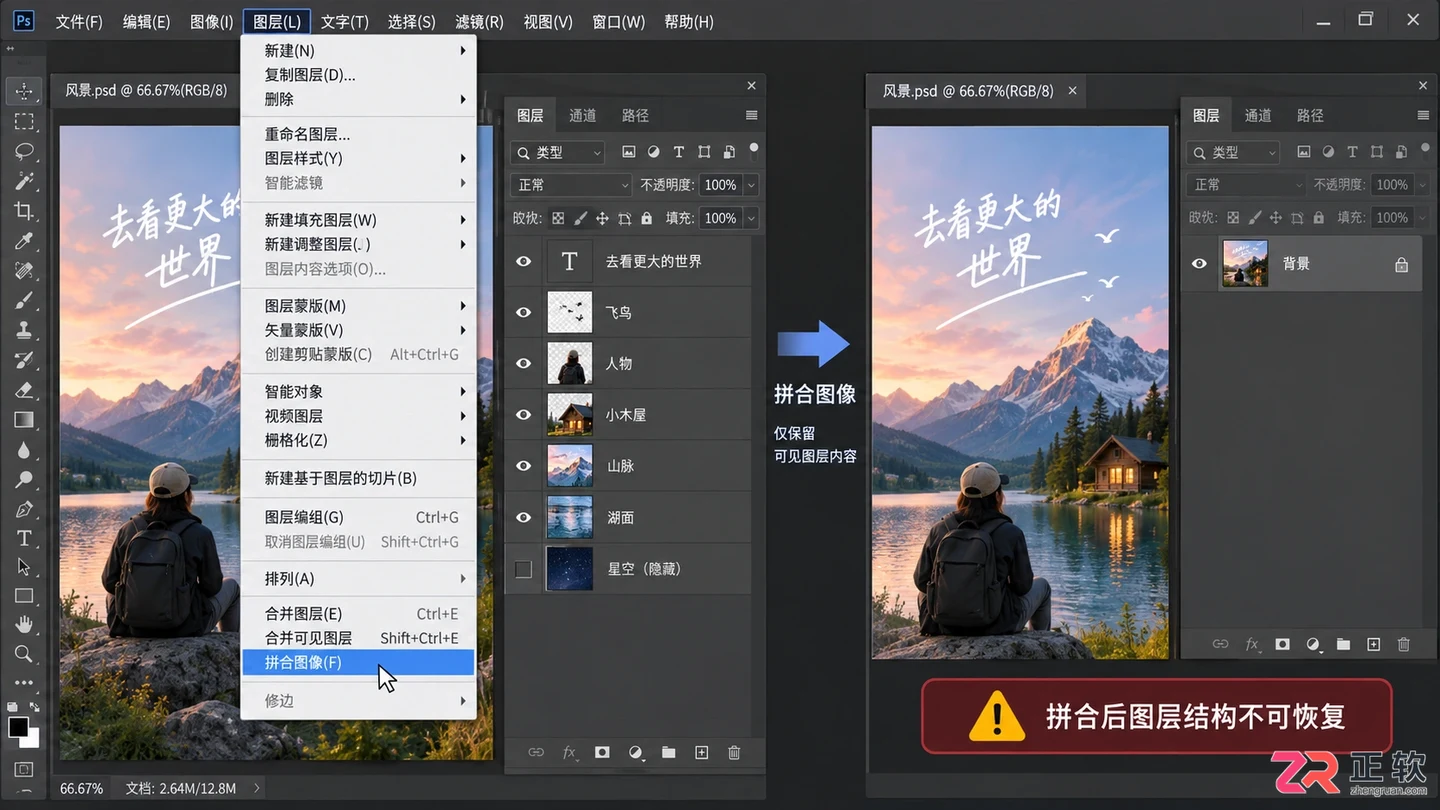This screenshot has width=1440, height=810.
Task: Hide the 去看更大的世界 text layer
Action: click(523, 262)
